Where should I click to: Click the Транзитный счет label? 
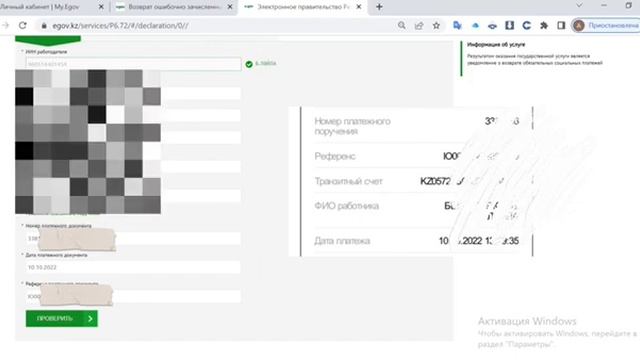tap(348, 181)
